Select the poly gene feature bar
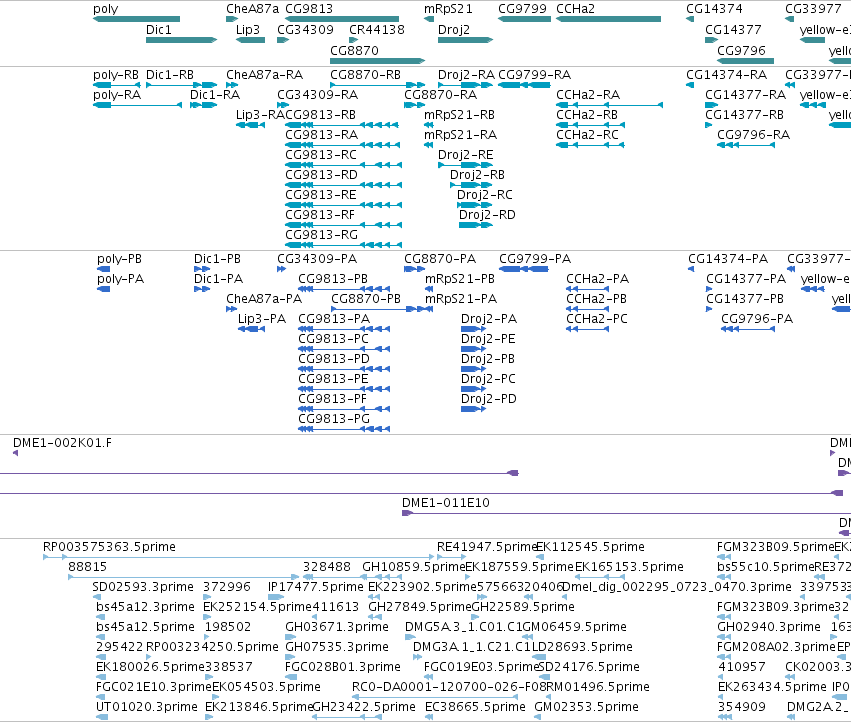The height and width of the screenshot is (722, 851). [136, 19]
